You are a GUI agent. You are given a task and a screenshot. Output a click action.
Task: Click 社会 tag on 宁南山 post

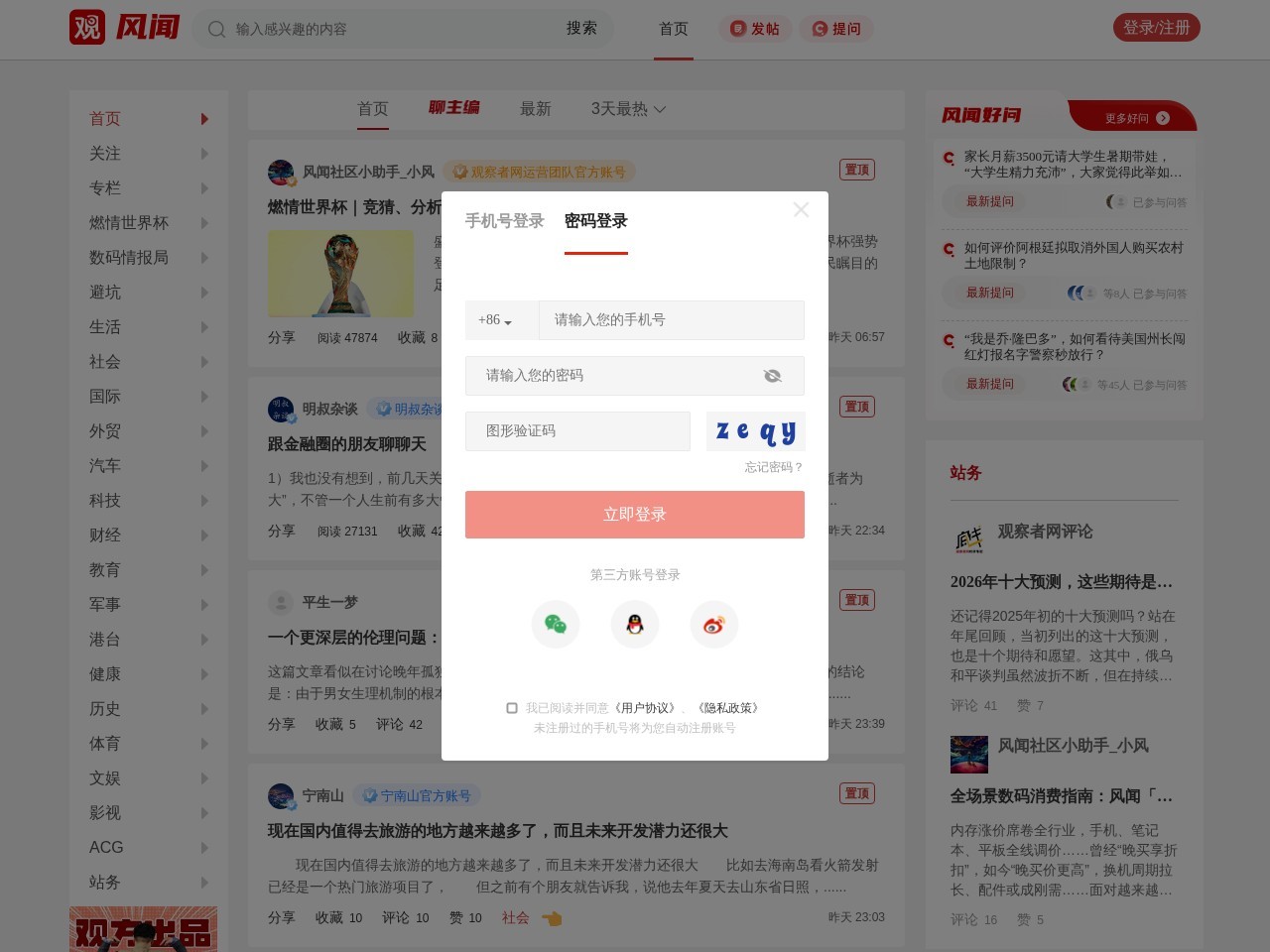click(x=515, y=918)
